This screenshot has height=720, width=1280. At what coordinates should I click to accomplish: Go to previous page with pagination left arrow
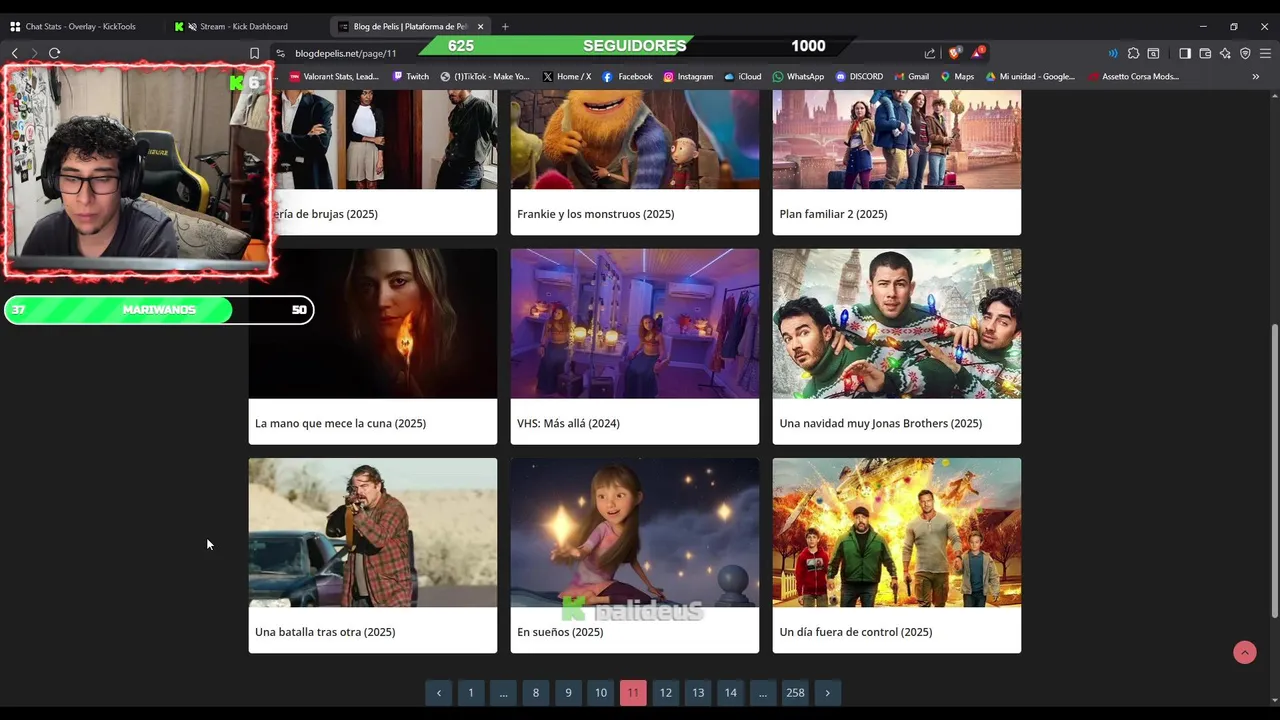(438, 693)
